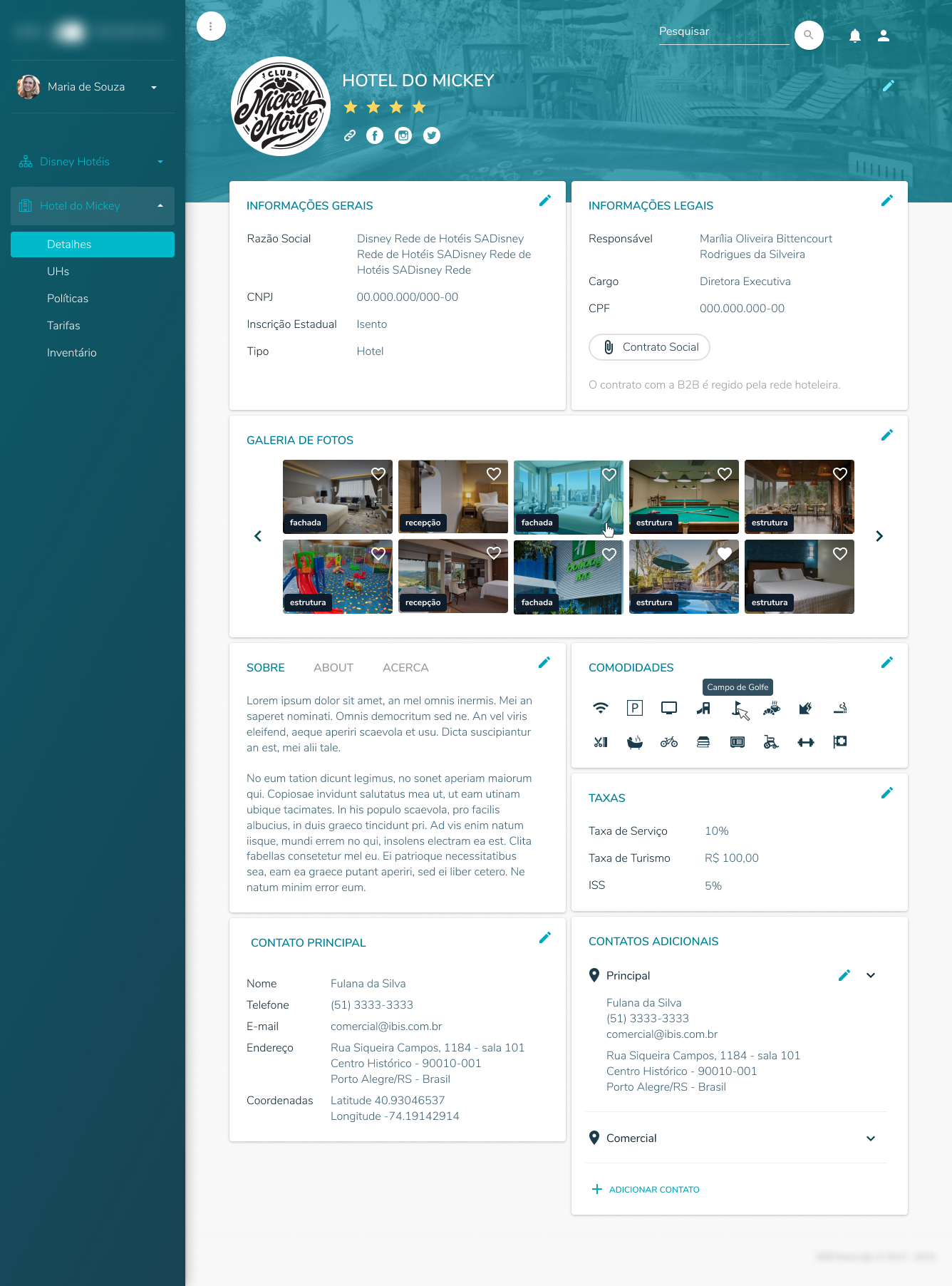Focus the Pesquisar search field

click(724, 33)
